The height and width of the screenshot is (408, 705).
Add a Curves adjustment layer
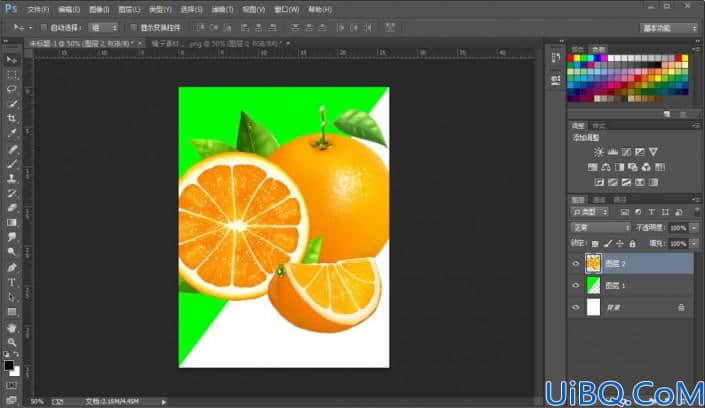(x=626, y=152)
